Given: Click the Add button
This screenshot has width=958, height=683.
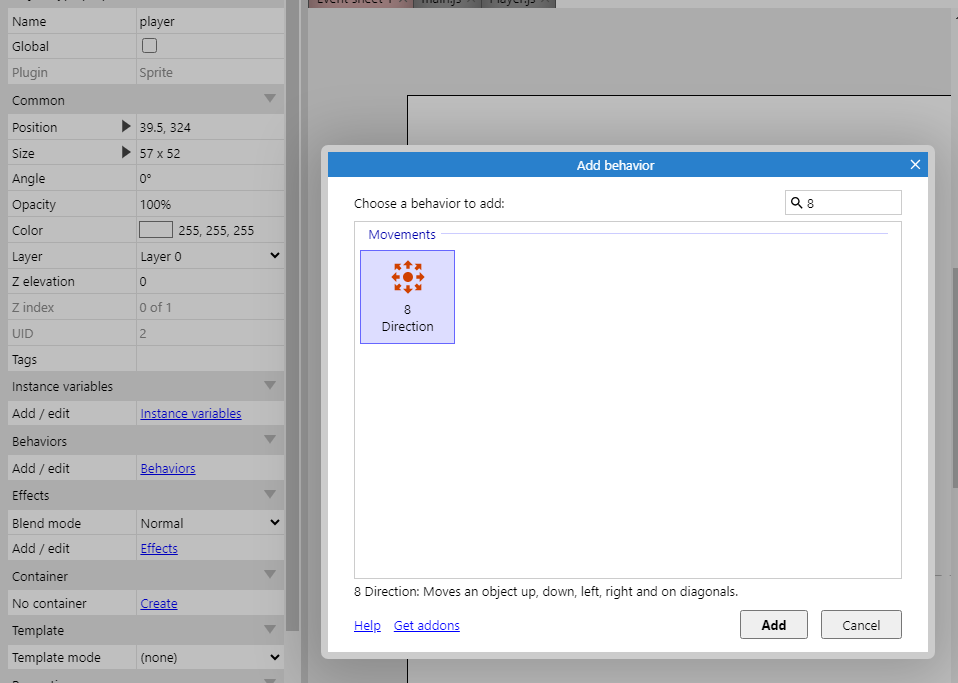Looking at the screenshot, I should point(773,625).
